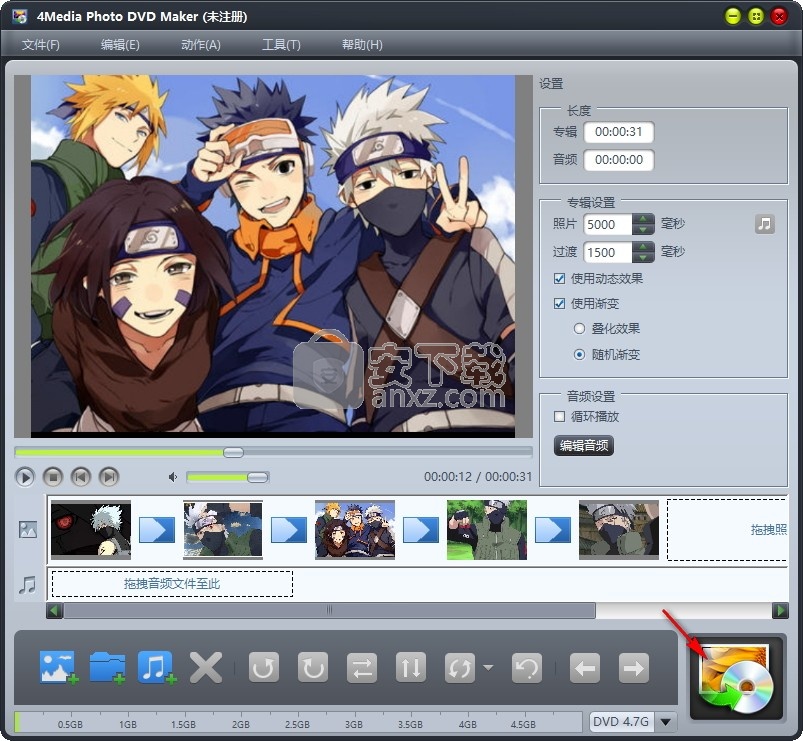Click the add photos icon
This screenshot has height=741, width=803.
coord(58,667)
